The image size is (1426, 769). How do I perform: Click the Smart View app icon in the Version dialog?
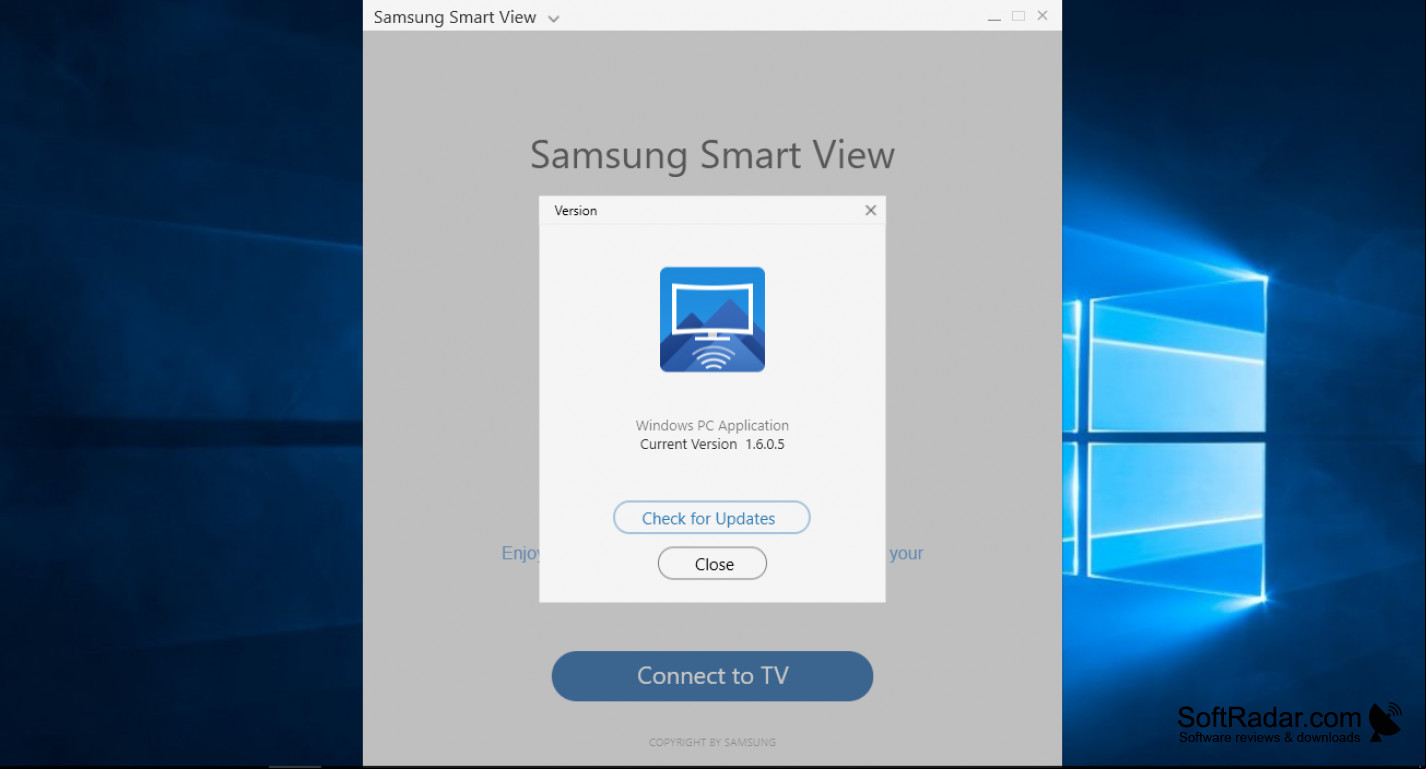click(x=712, y=319)
